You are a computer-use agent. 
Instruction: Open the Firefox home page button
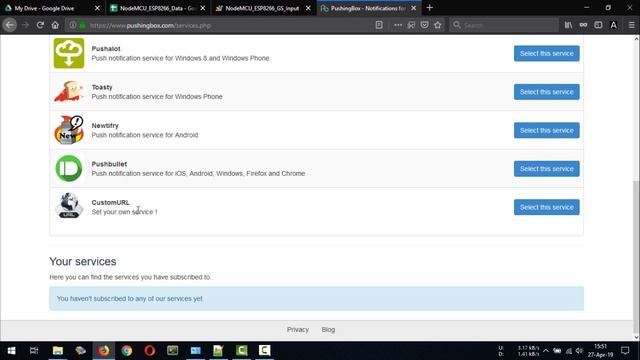click(55, 25)
